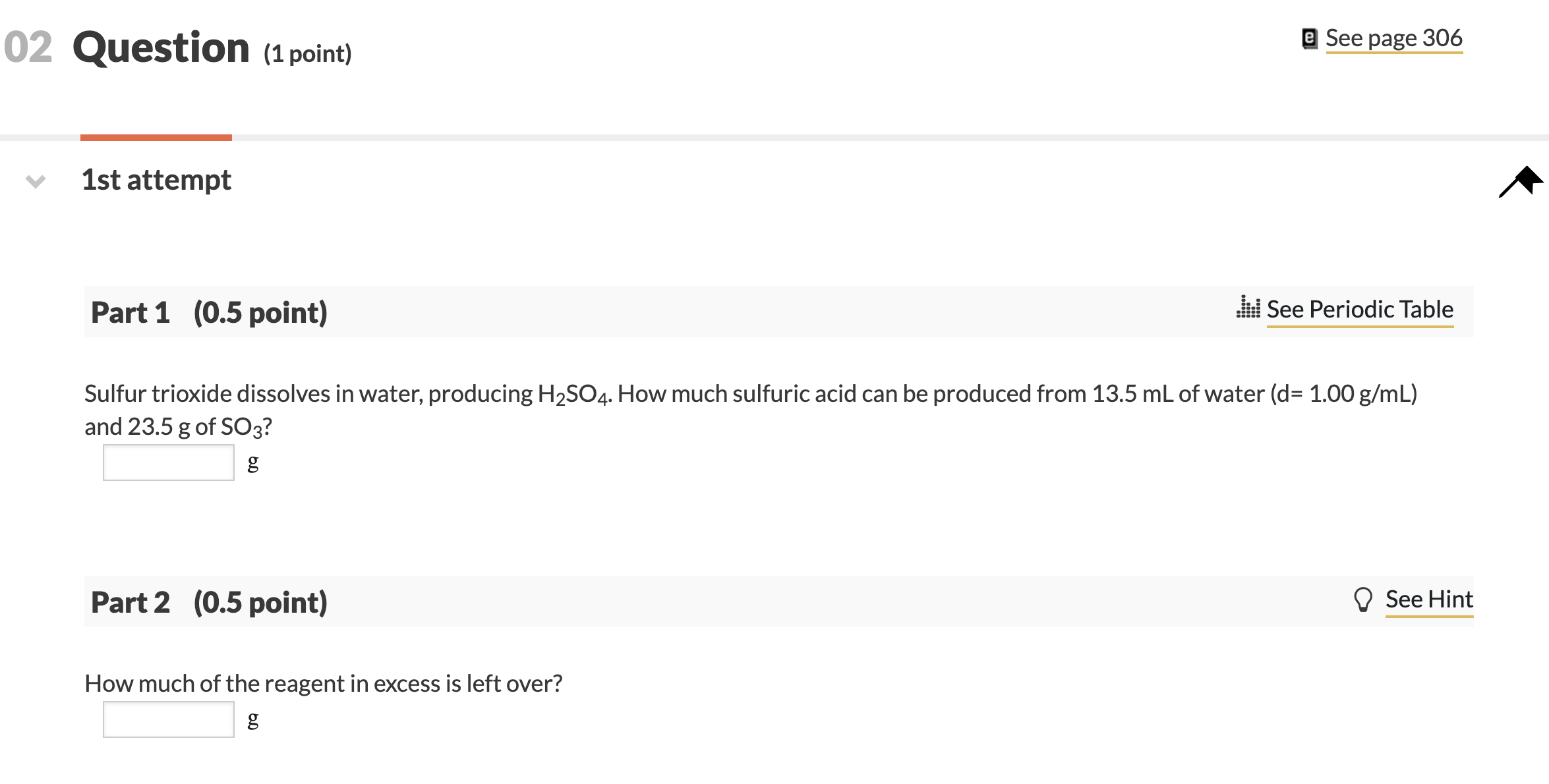The height and width of the screenshot is (784, 1549).
Task: Click the lightbulb hint icon
Action: [1362, 600]
